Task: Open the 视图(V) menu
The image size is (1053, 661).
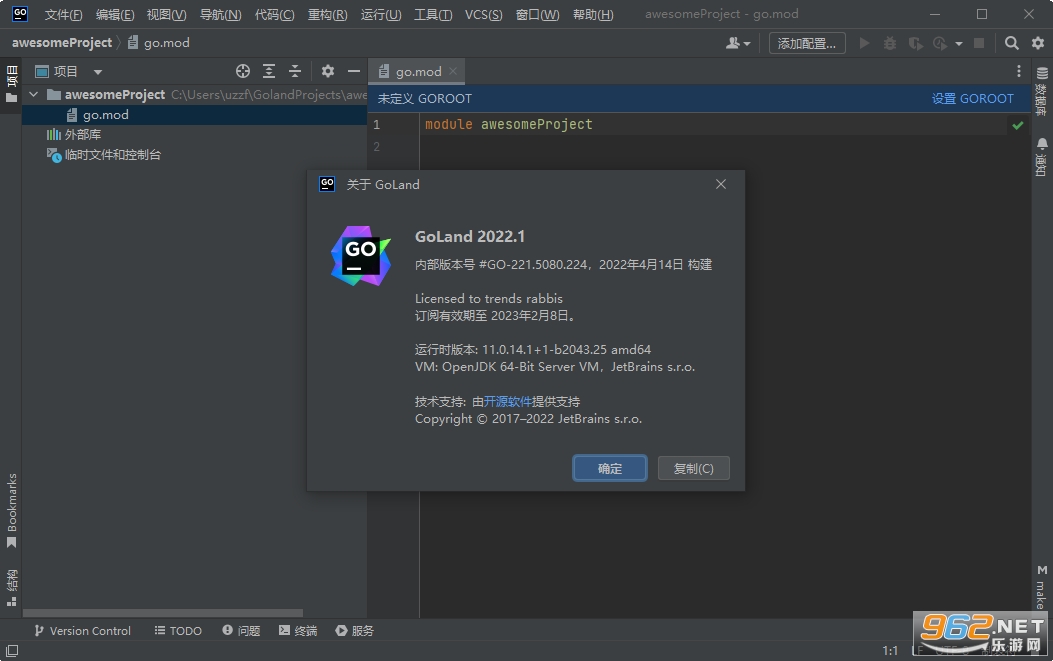Action: [x=167, y=14]
